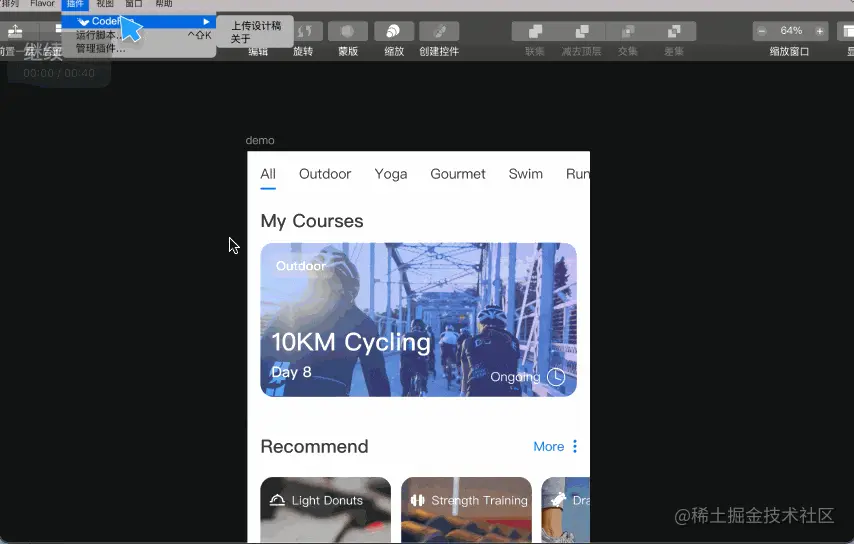Click the Day 8 label
The height and width of the screenshot is (544, 854).
click(x=291, y=372)
